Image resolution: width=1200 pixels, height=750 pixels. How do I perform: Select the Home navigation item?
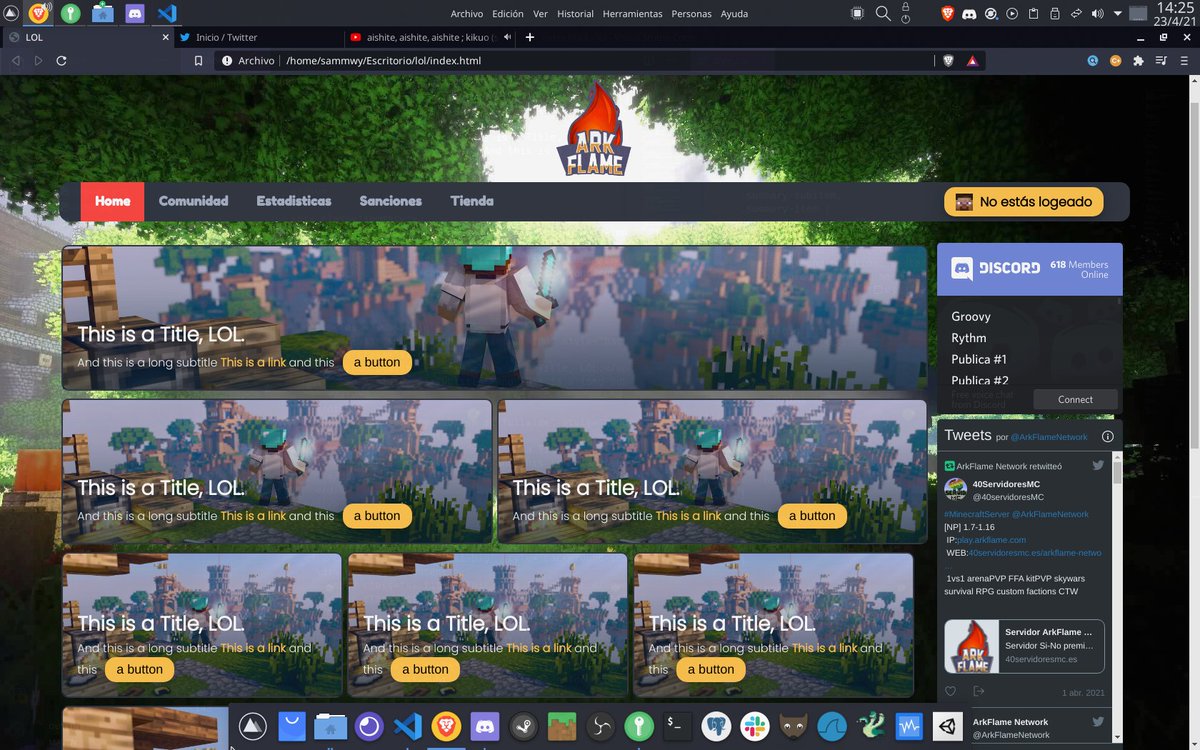coord(112,201)
